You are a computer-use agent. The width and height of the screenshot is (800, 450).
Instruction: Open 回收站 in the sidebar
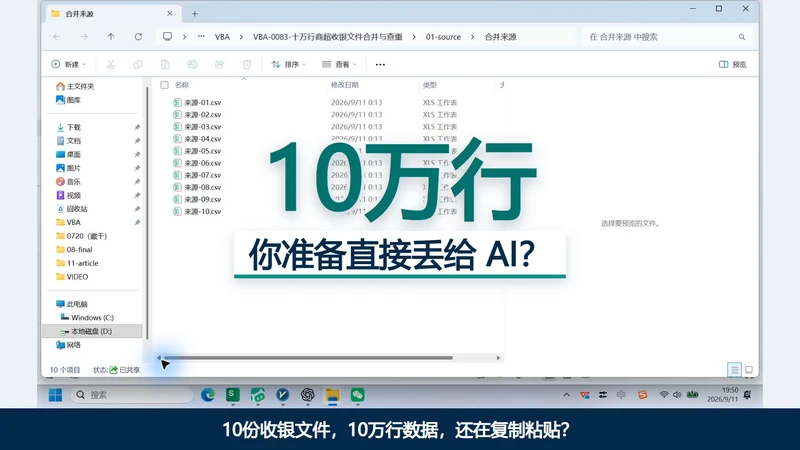[72, 209]
